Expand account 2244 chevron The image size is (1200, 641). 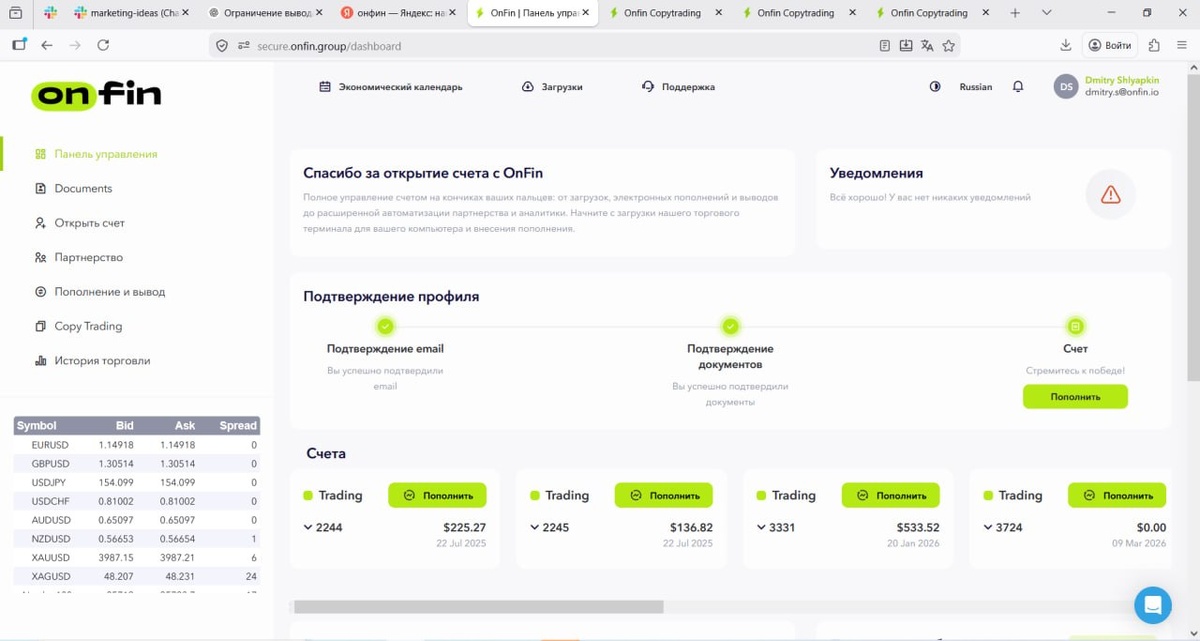tap(308, 527)
